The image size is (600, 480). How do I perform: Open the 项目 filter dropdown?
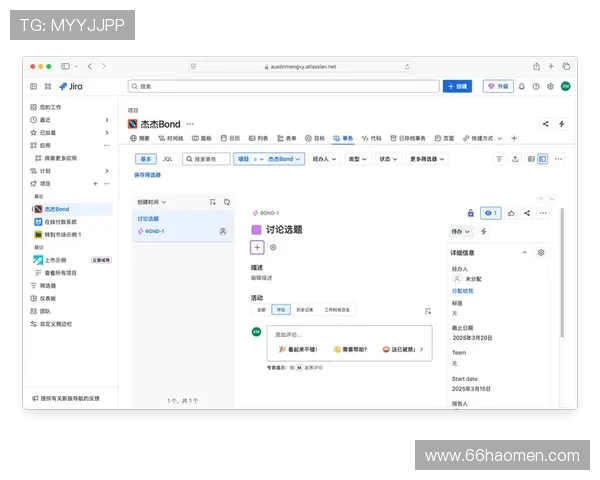click(269, 159)
